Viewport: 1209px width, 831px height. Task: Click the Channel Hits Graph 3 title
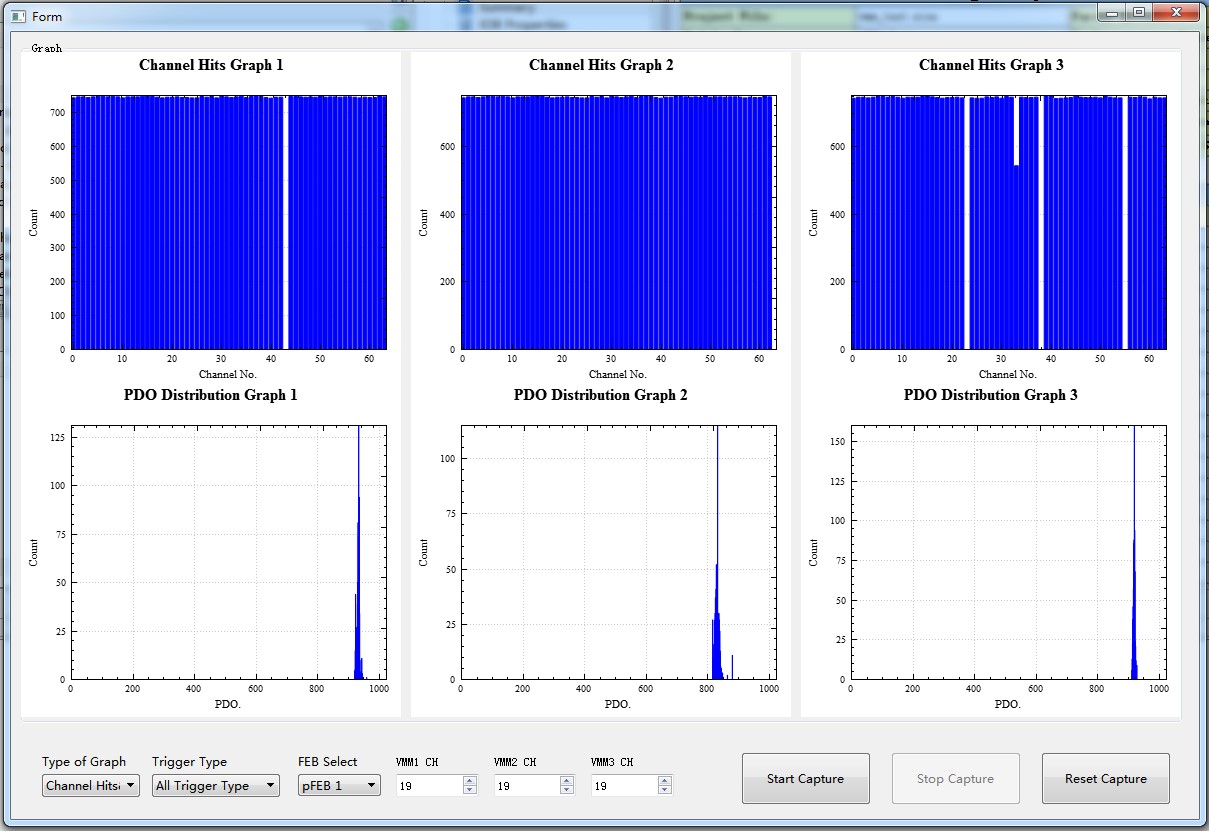tap(991, 65)
